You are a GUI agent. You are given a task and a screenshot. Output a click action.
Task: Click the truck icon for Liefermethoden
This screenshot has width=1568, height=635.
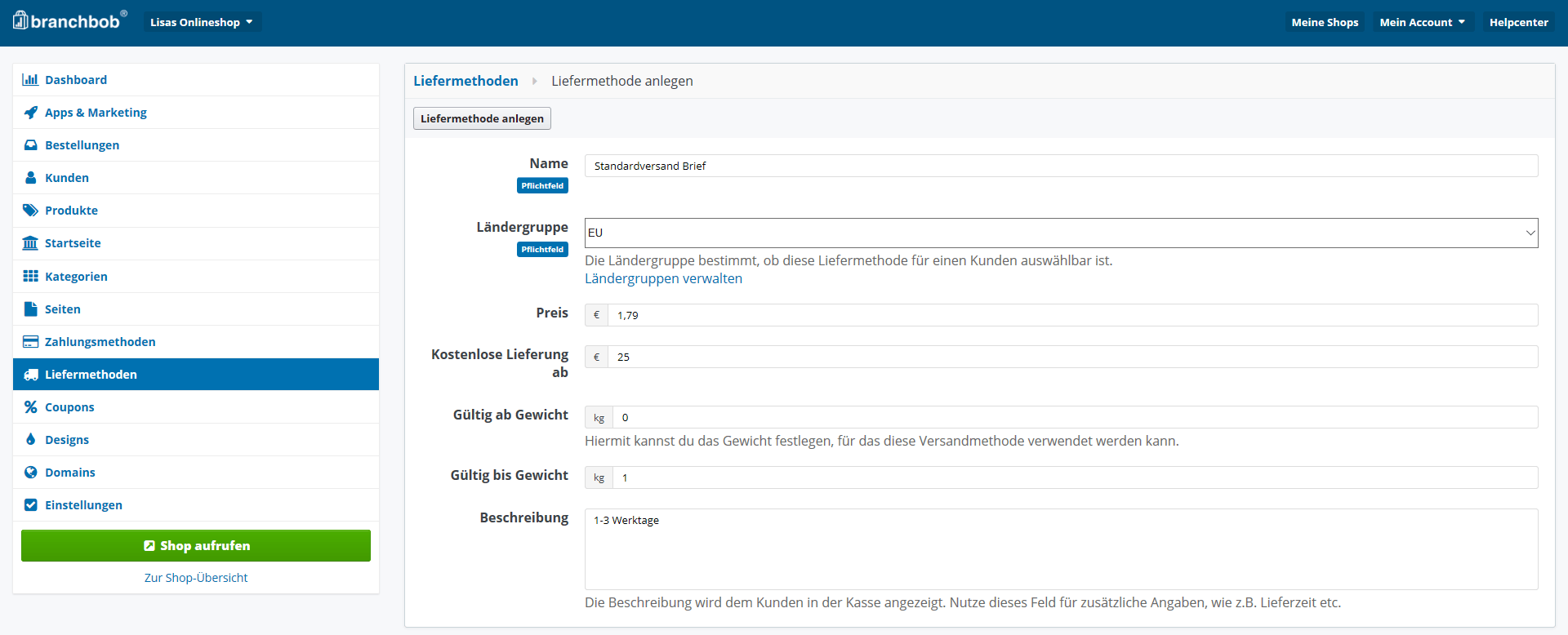click(30, 375)
